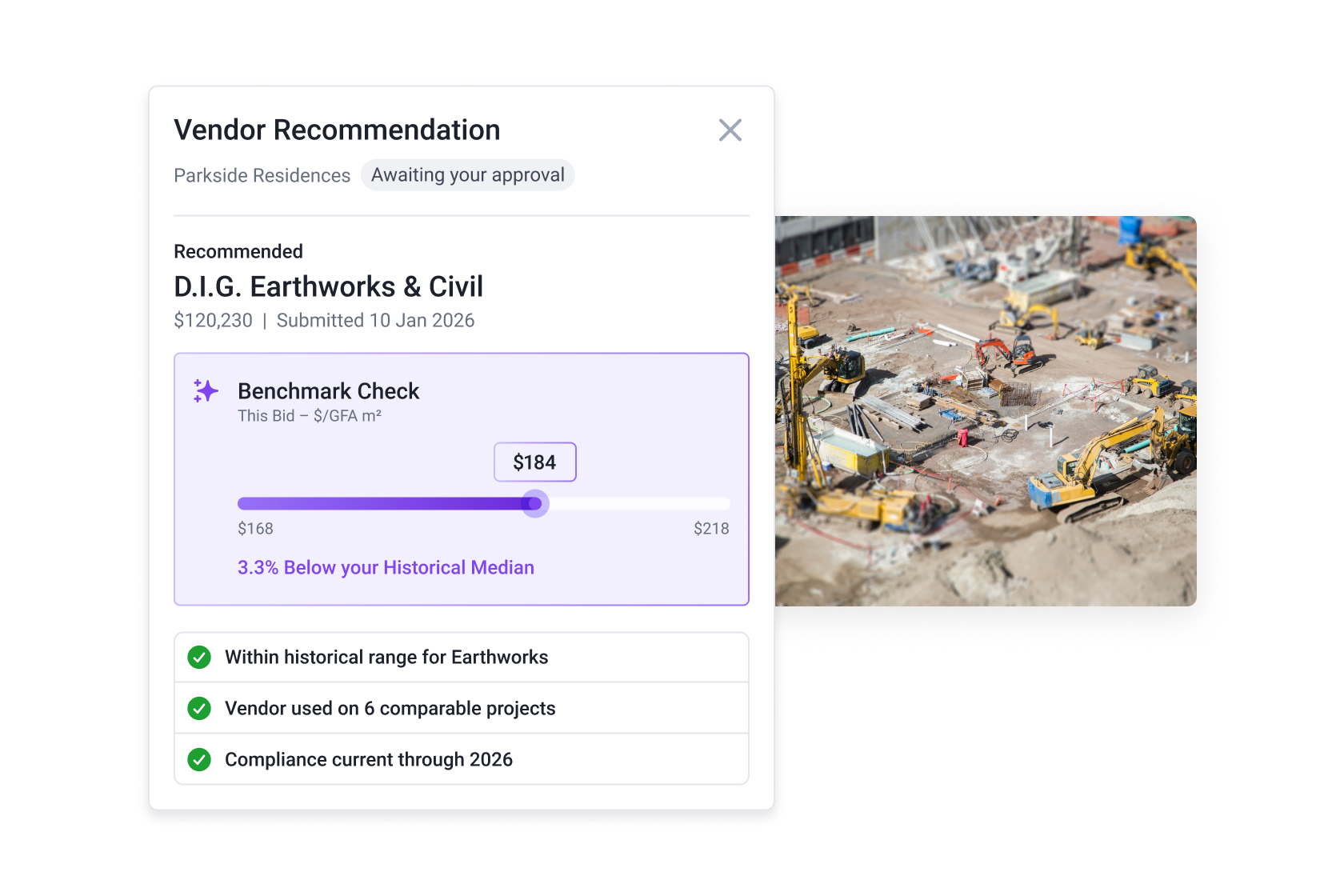Click green check beside Compliance current through 2026

pos(199,759)
